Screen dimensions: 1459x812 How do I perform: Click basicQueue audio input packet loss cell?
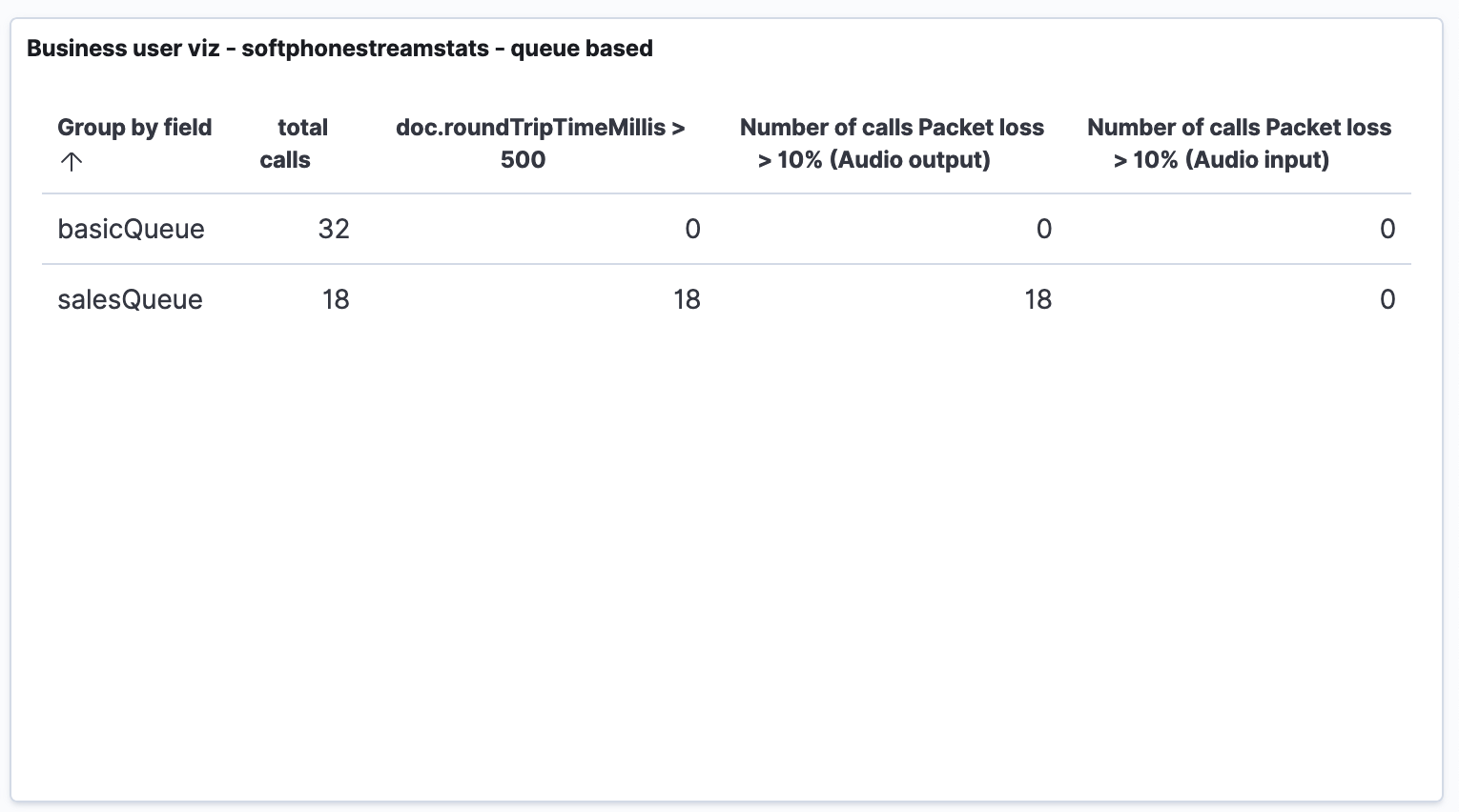pyautogui.click(x=1387, y=229)
